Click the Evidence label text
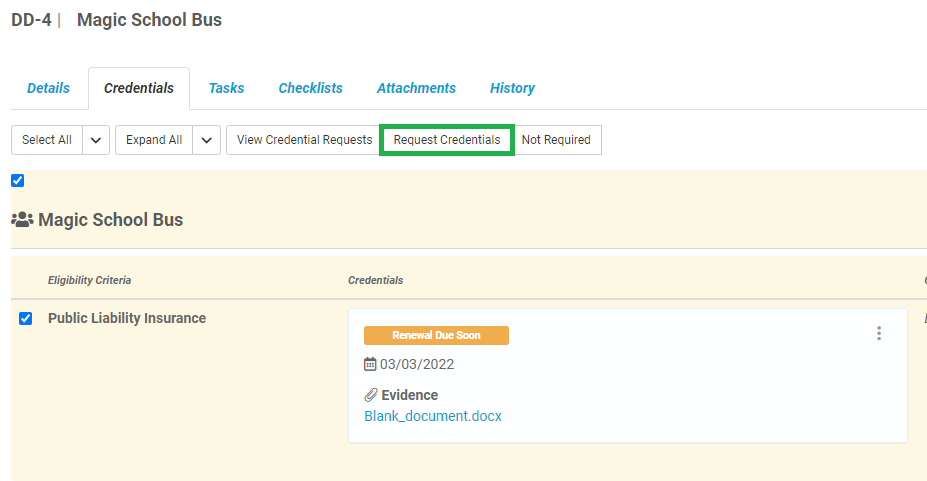 pyautogui.click(x=410, y=395)
